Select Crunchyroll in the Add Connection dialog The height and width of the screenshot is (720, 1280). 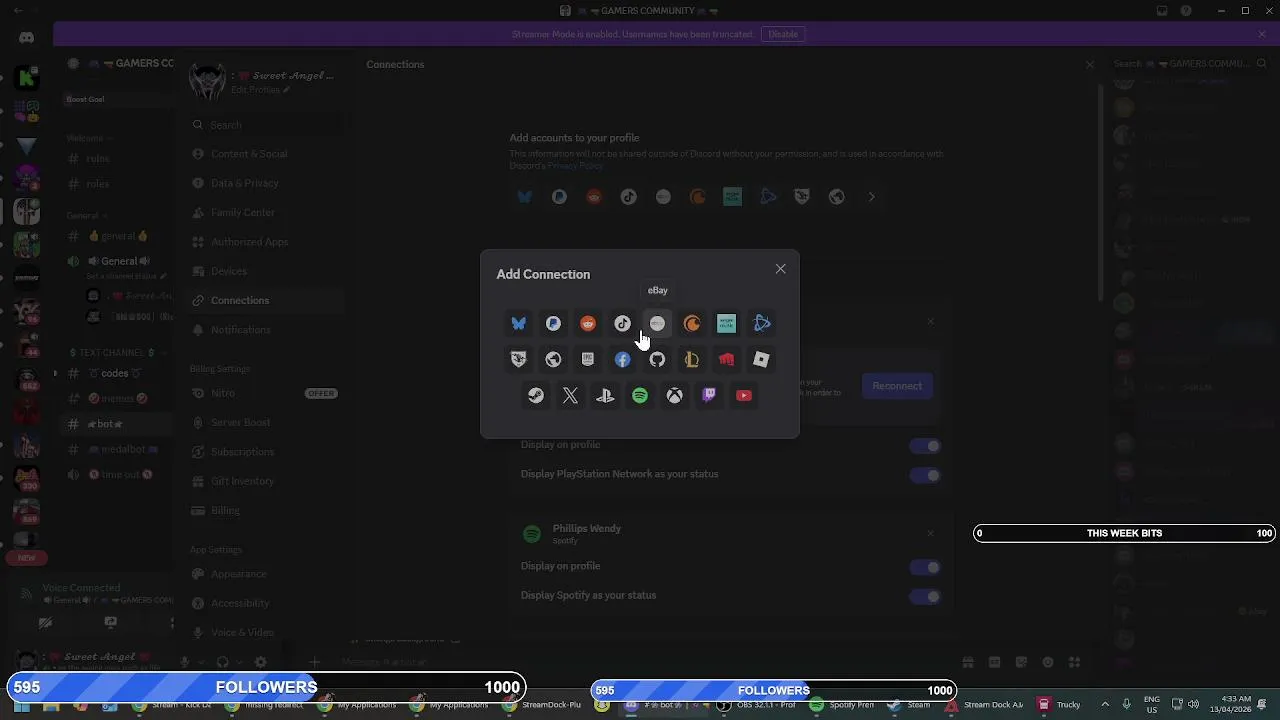[x=692, y=323]
